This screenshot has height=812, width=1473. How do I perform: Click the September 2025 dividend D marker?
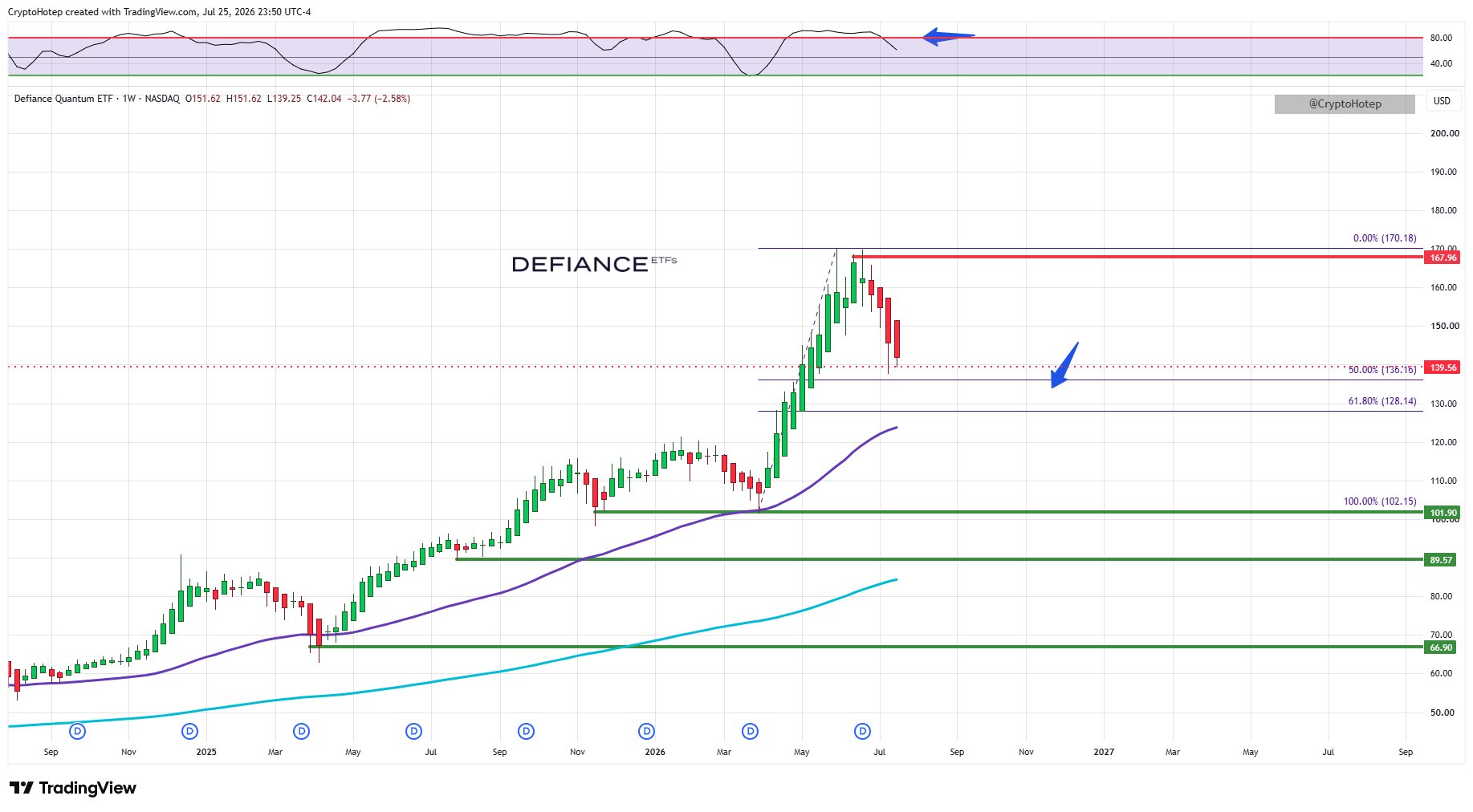(527, 732)
